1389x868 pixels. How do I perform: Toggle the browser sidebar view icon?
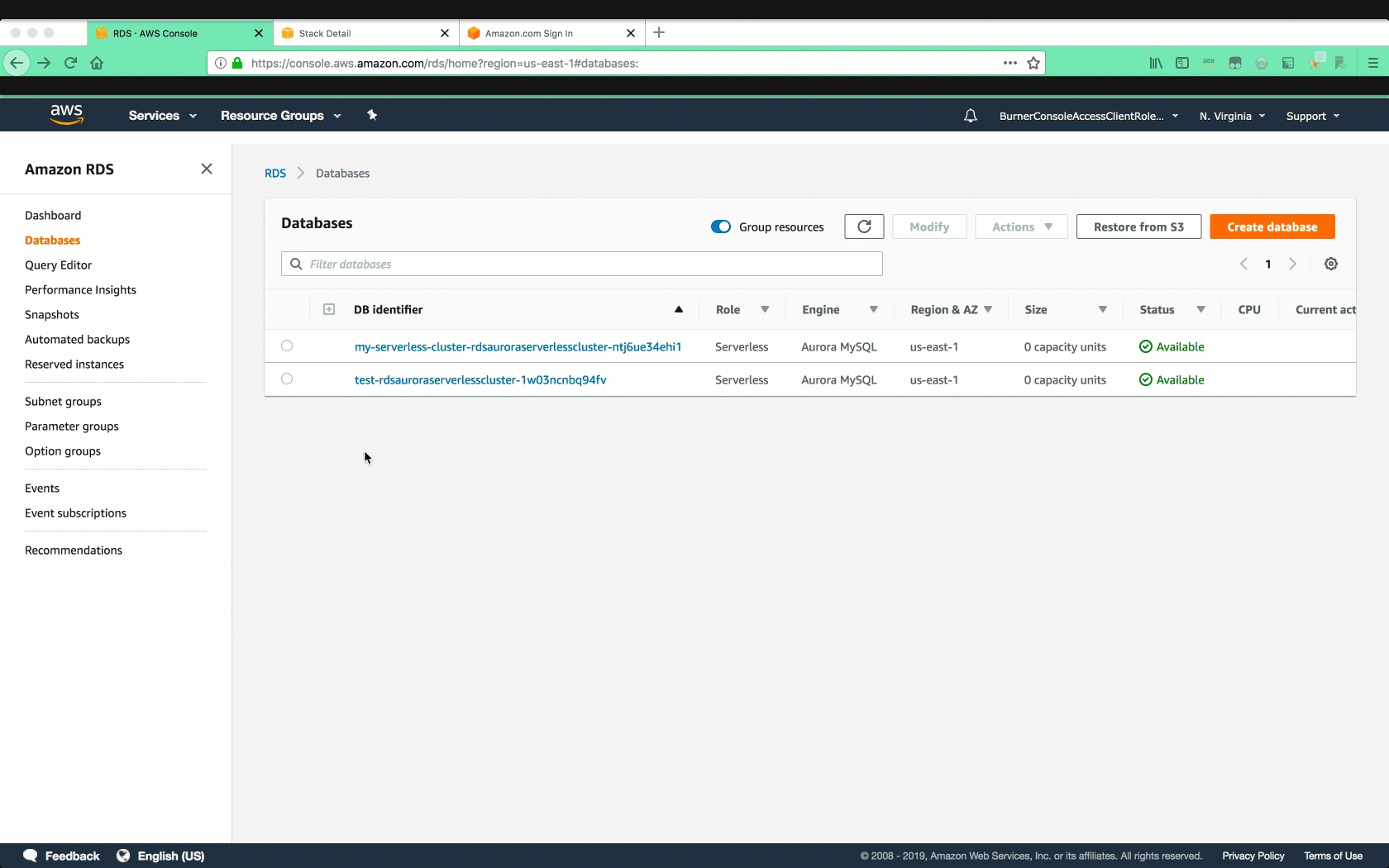pos(1182,63)
